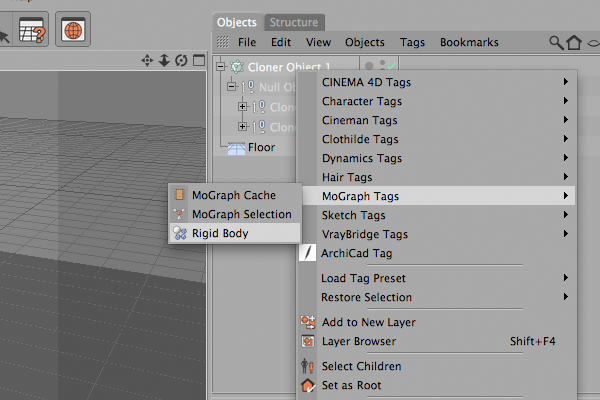Image resolution: width=600 pixels, height=400 pixels.
Task: Click the MoGraph Selection icon
Action: tap(179, 214)
